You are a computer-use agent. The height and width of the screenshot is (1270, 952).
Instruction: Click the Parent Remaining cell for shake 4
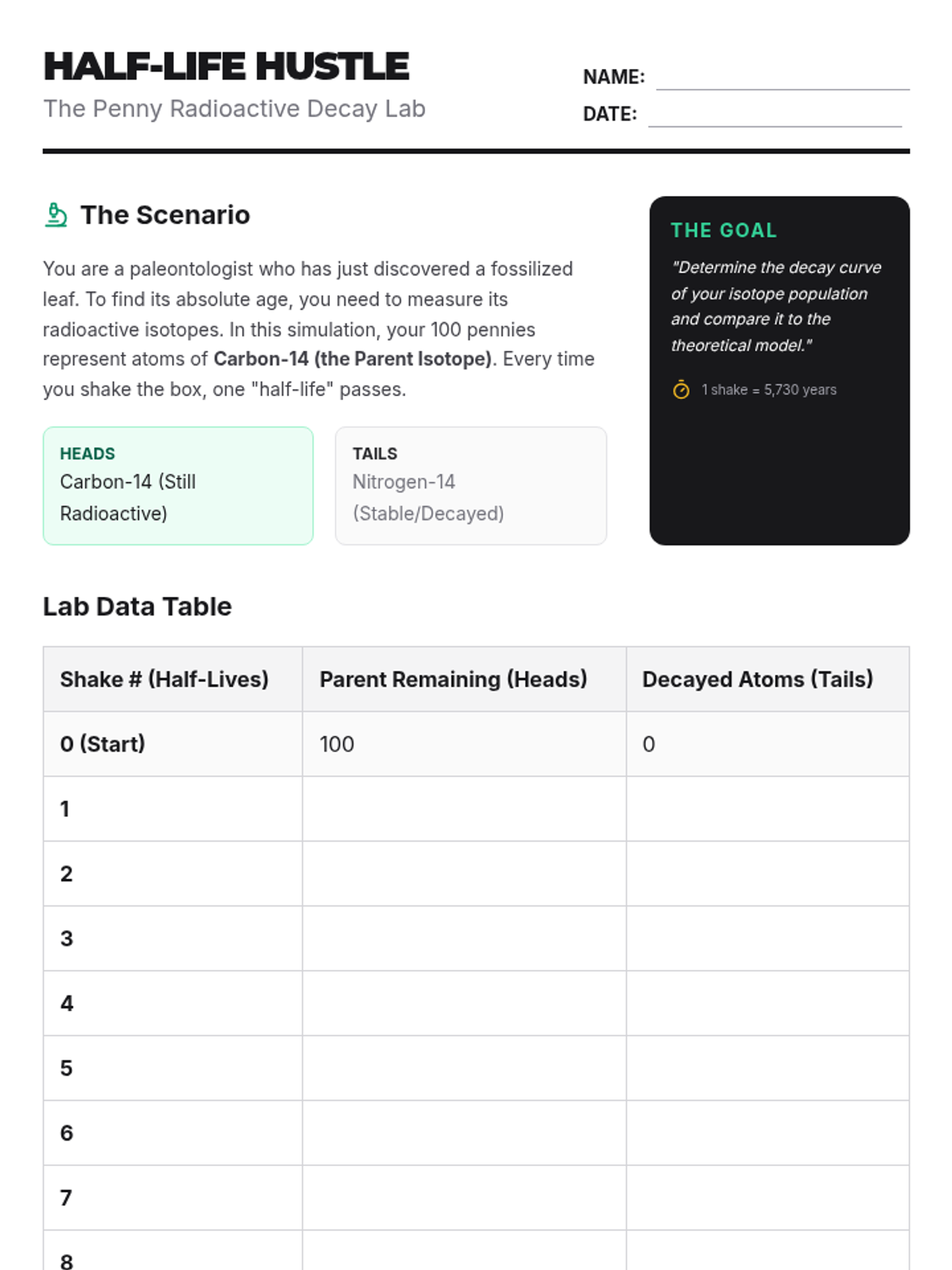(x=464, y=1003)
